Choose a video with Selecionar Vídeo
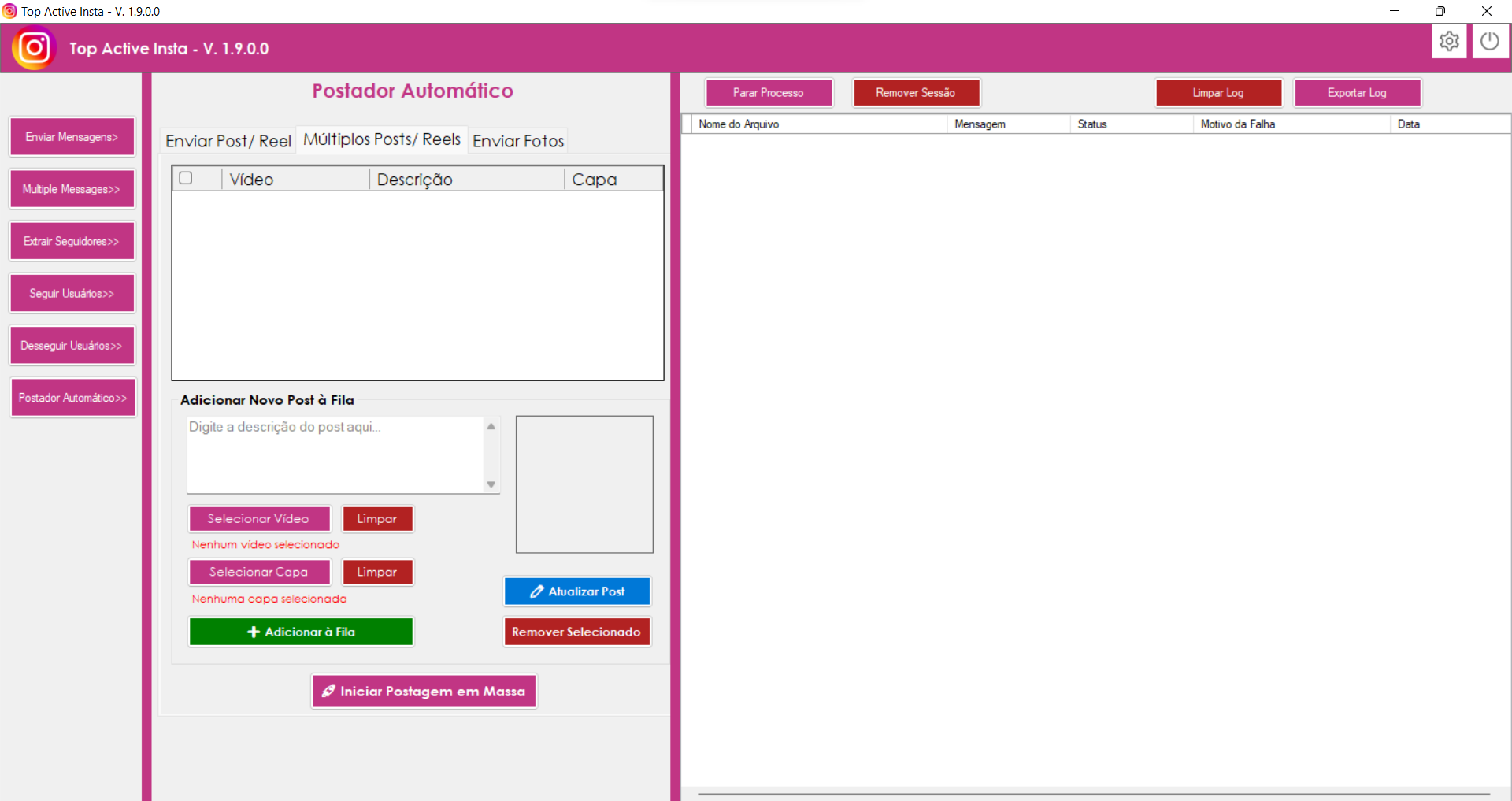1512x801 pixels. (259, 519)
